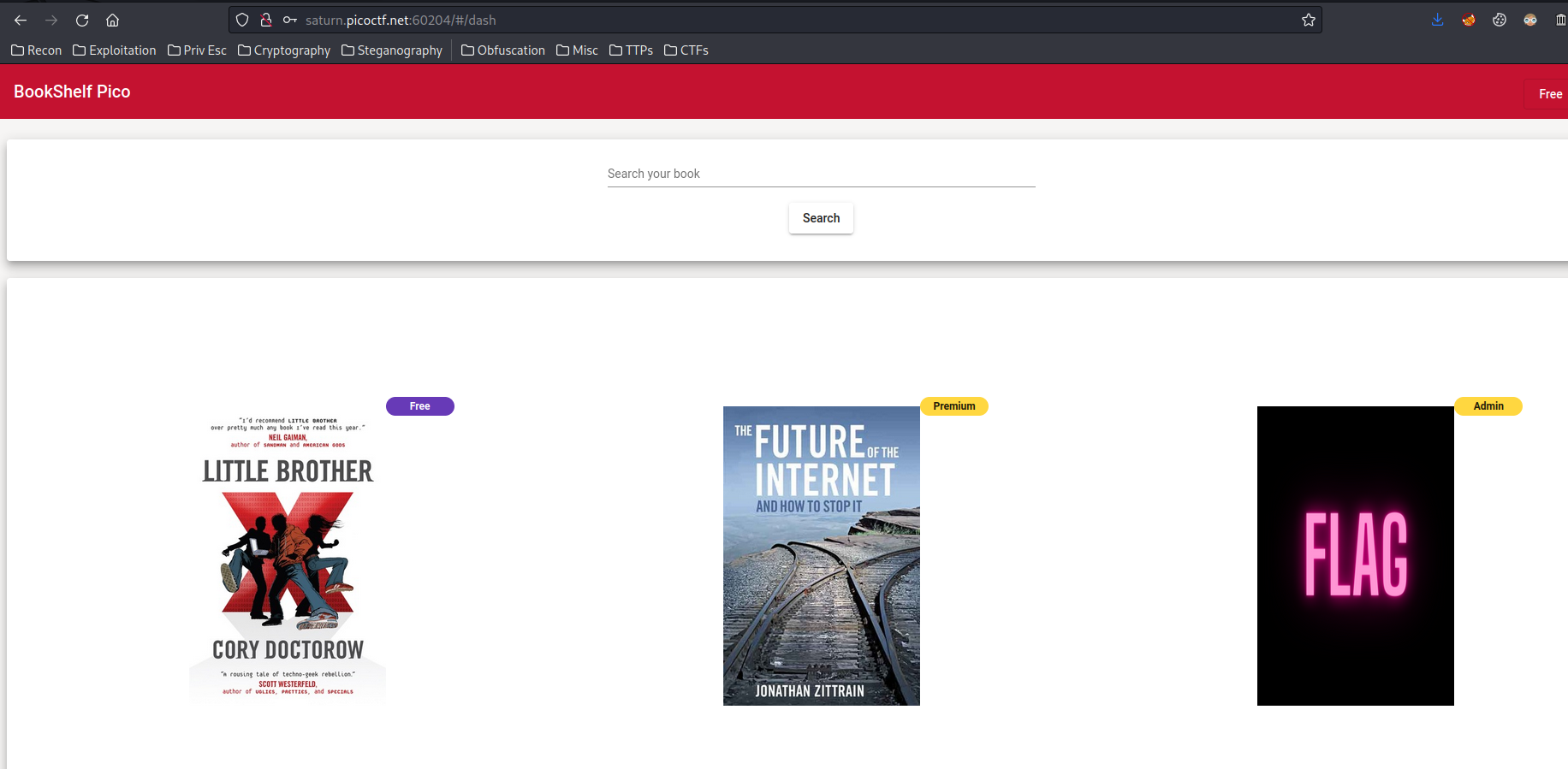Click the cookie extension icon

1500,20
